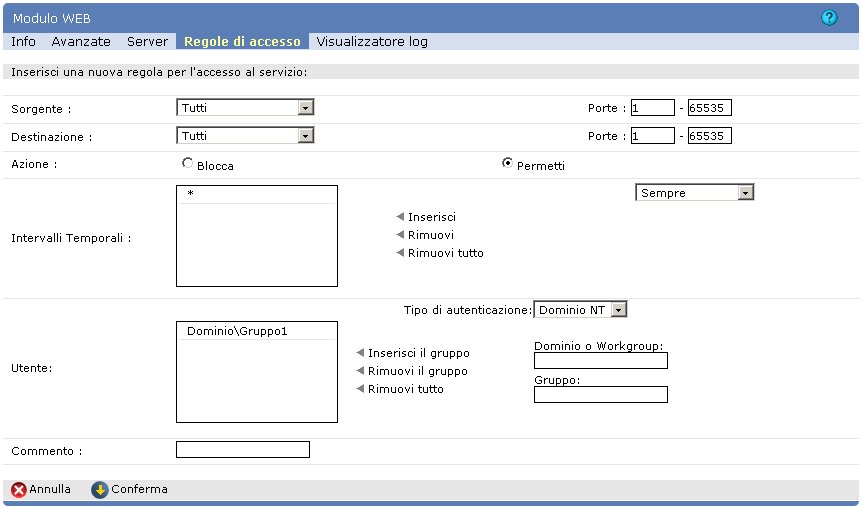The width and height of the screenshot is (863, 509).
Task: Switch to the Avanzate tab
Action: click(81, 42)
